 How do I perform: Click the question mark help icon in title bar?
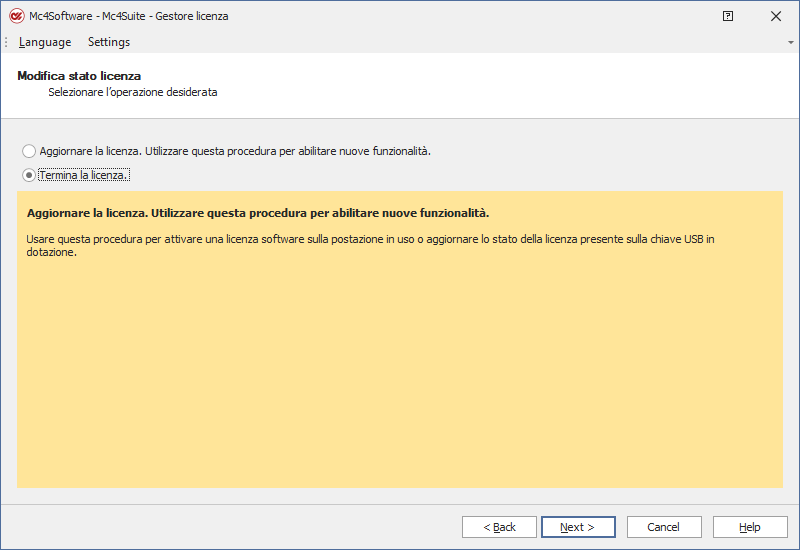pos(728,16)
